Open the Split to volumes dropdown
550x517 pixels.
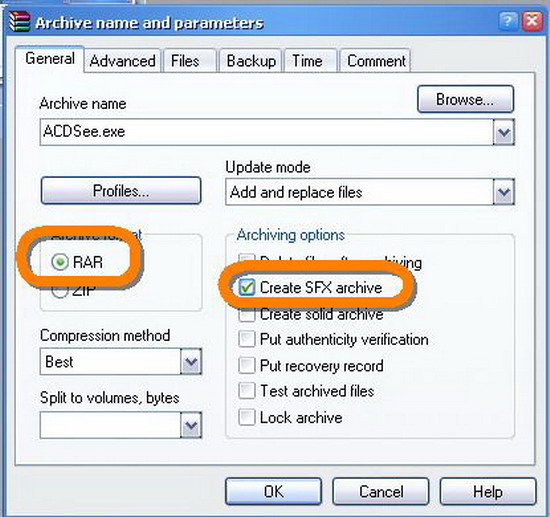click(x=191, y=425)
